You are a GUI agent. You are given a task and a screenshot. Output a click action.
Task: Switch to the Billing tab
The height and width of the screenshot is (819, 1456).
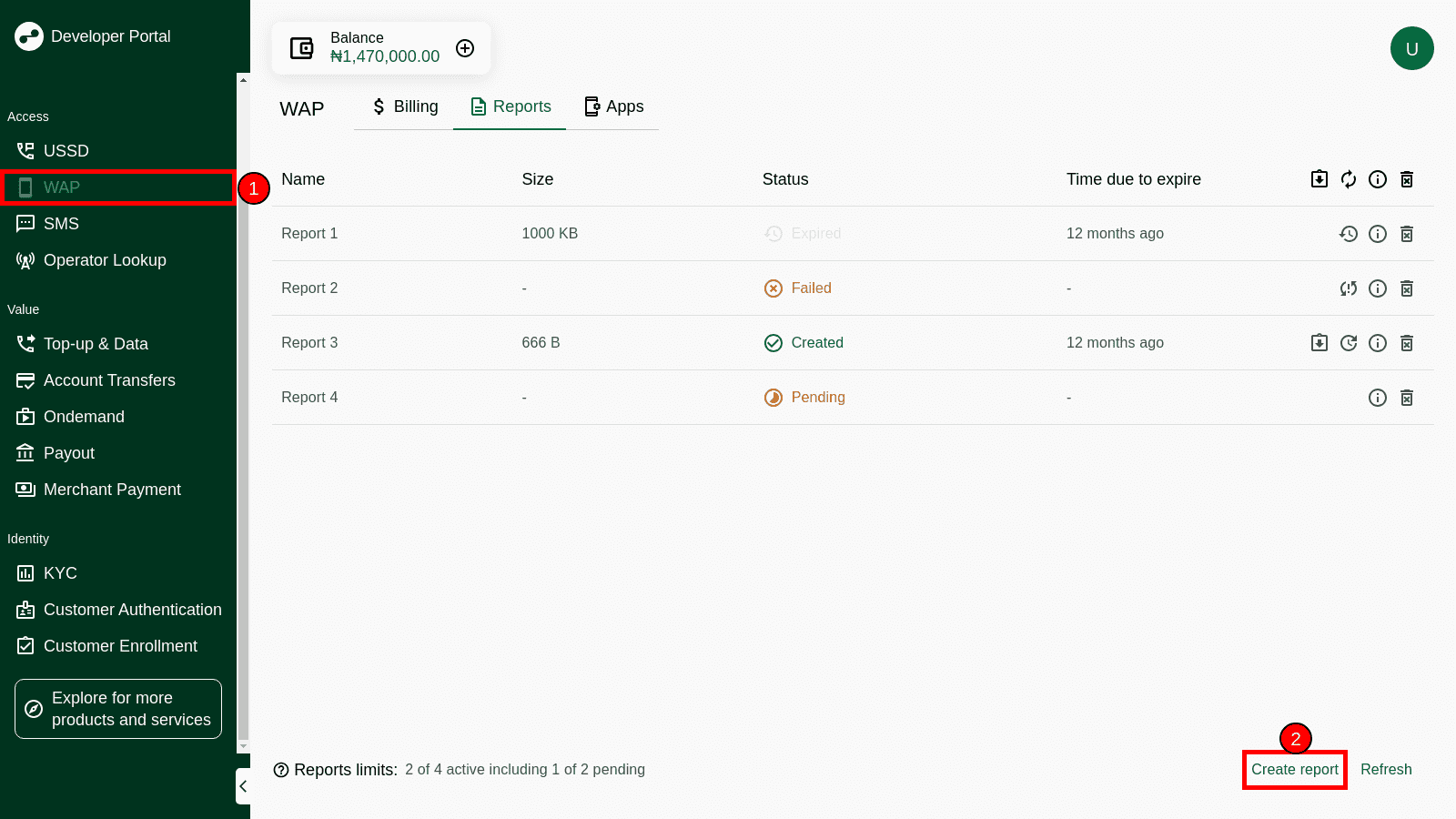point(405,106)
